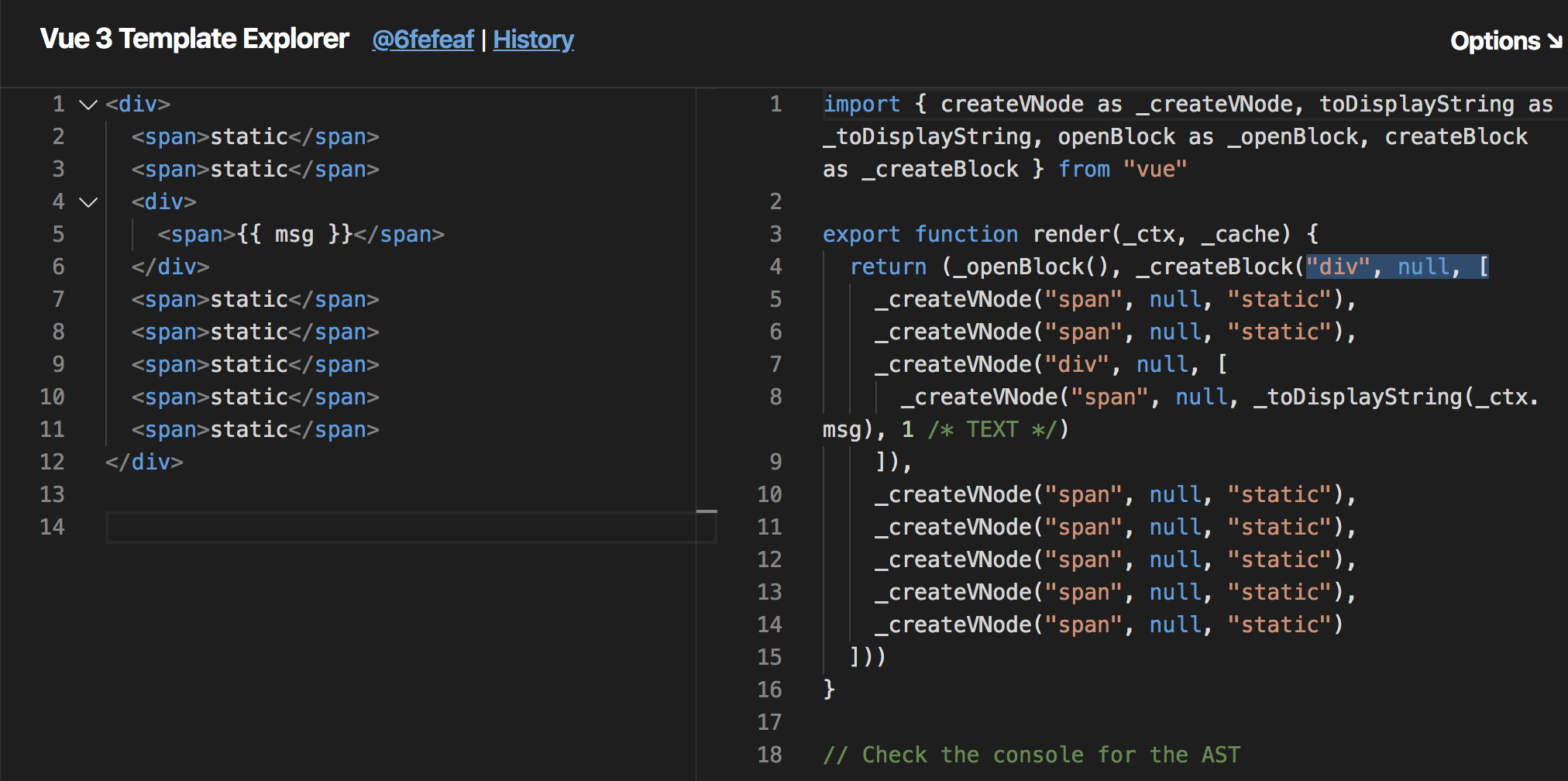Open the @6fefeaf commit link
The image size is (1568, 781).
[x=422, y=40]
